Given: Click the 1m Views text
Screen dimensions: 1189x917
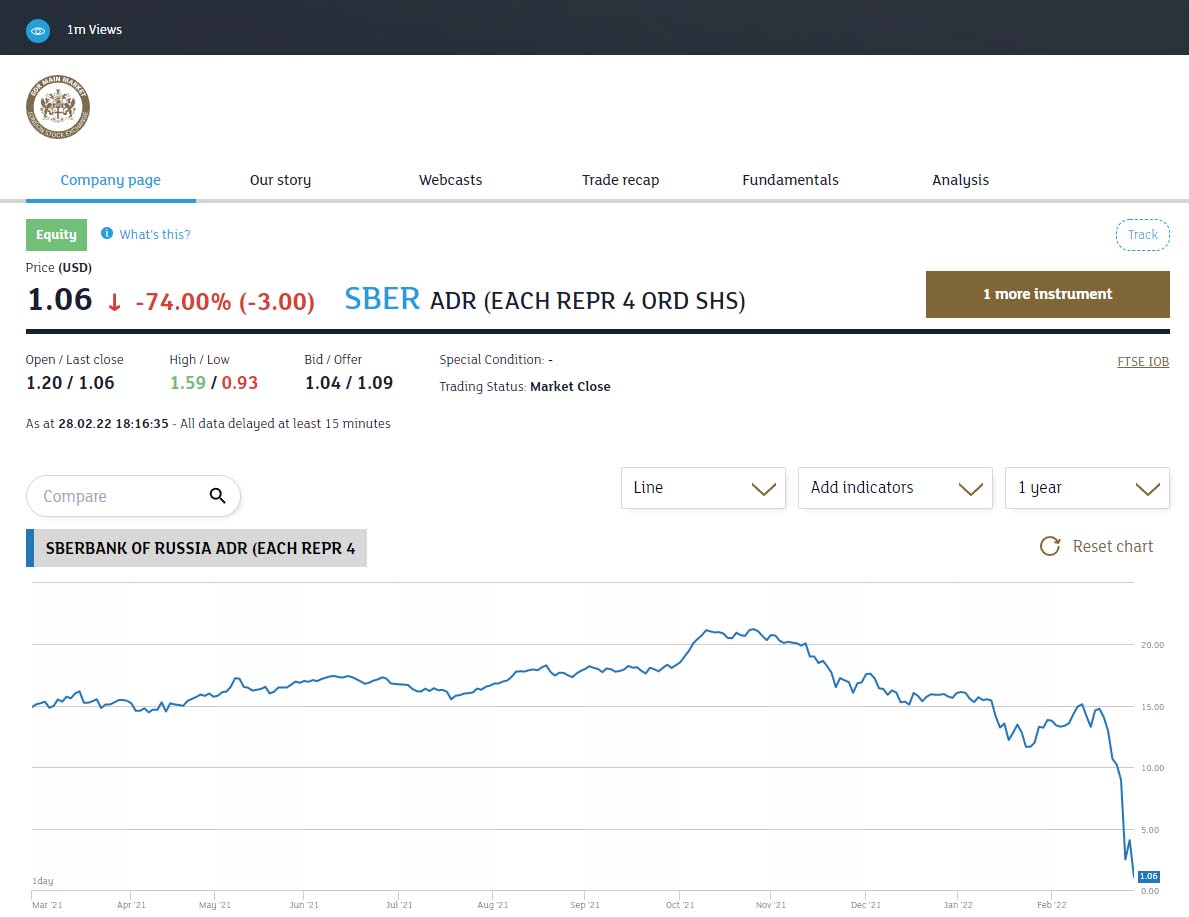Looking at the screenshot, I should click(x=94, y=30).
